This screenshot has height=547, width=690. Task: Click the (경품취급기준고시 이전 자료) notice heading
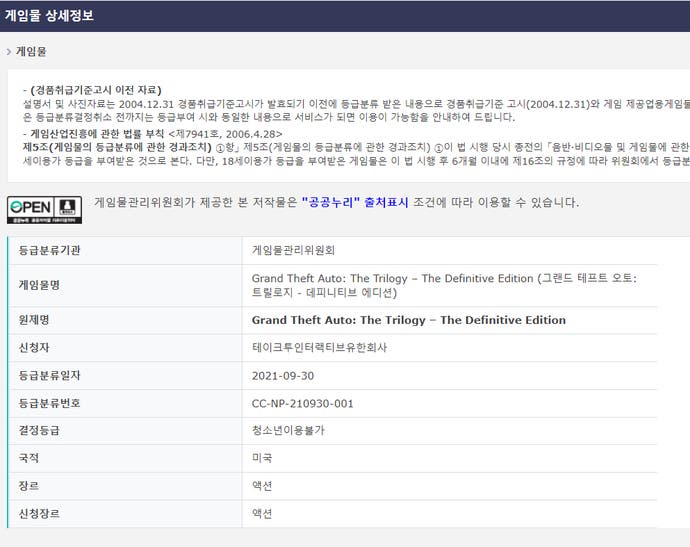coord(95,90)
